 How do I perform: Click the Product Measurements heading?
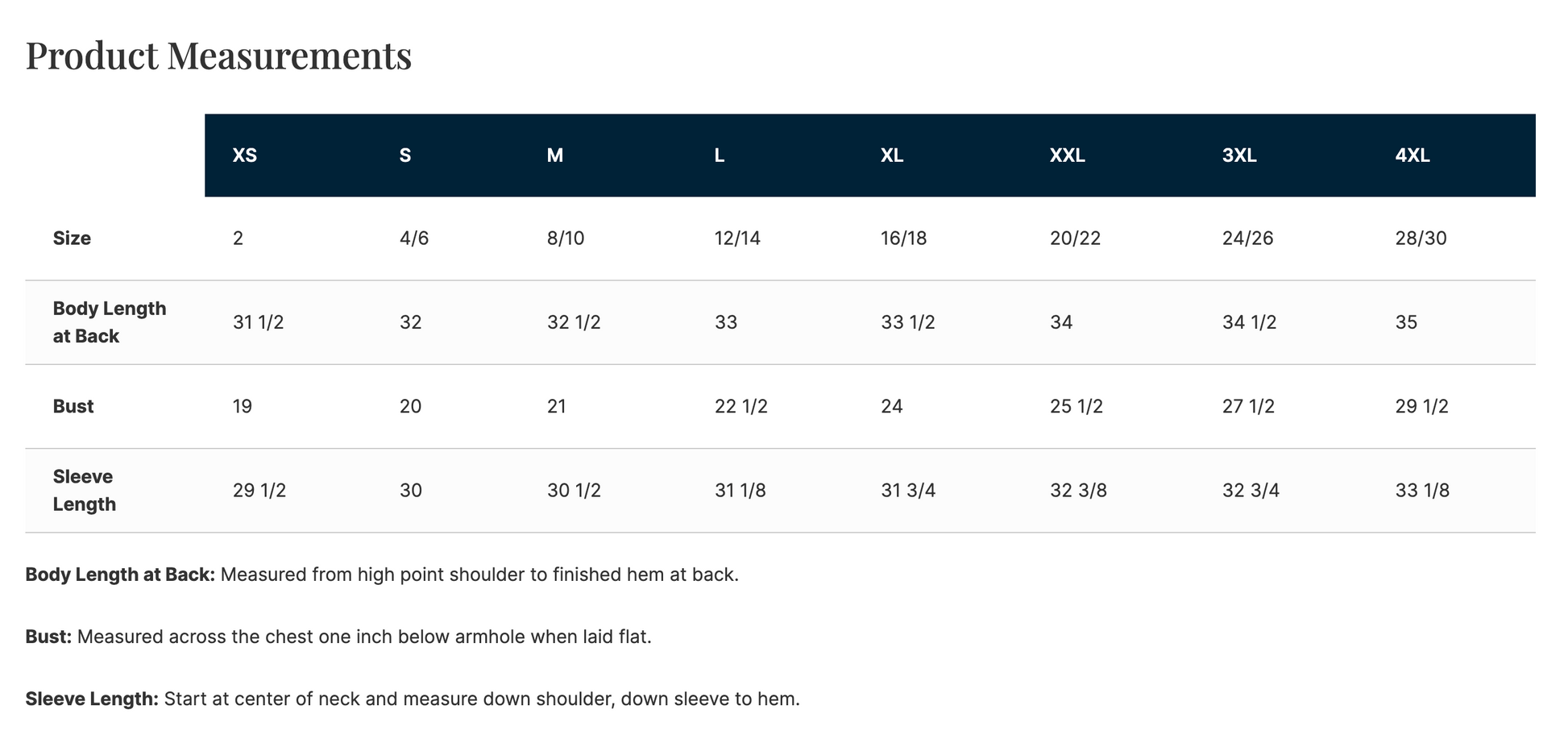tap(218, 56)
